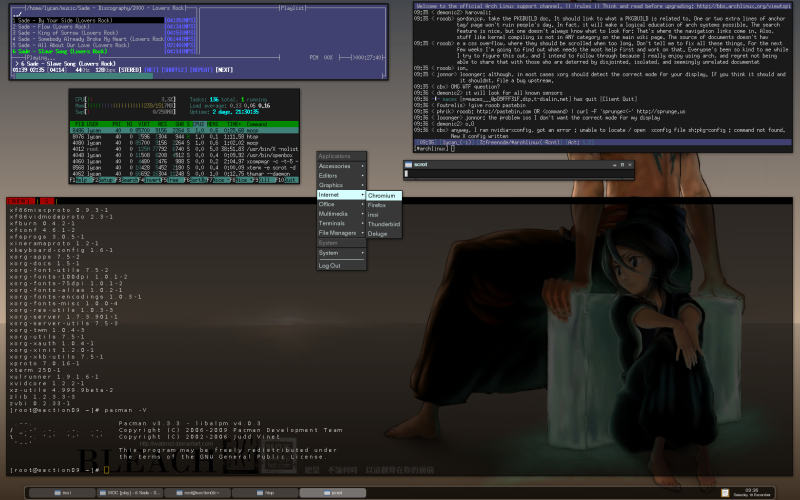The image size is (800, 500).
Task: Toggle SHUFFLE in MOC player
Action: coord(174,70)
